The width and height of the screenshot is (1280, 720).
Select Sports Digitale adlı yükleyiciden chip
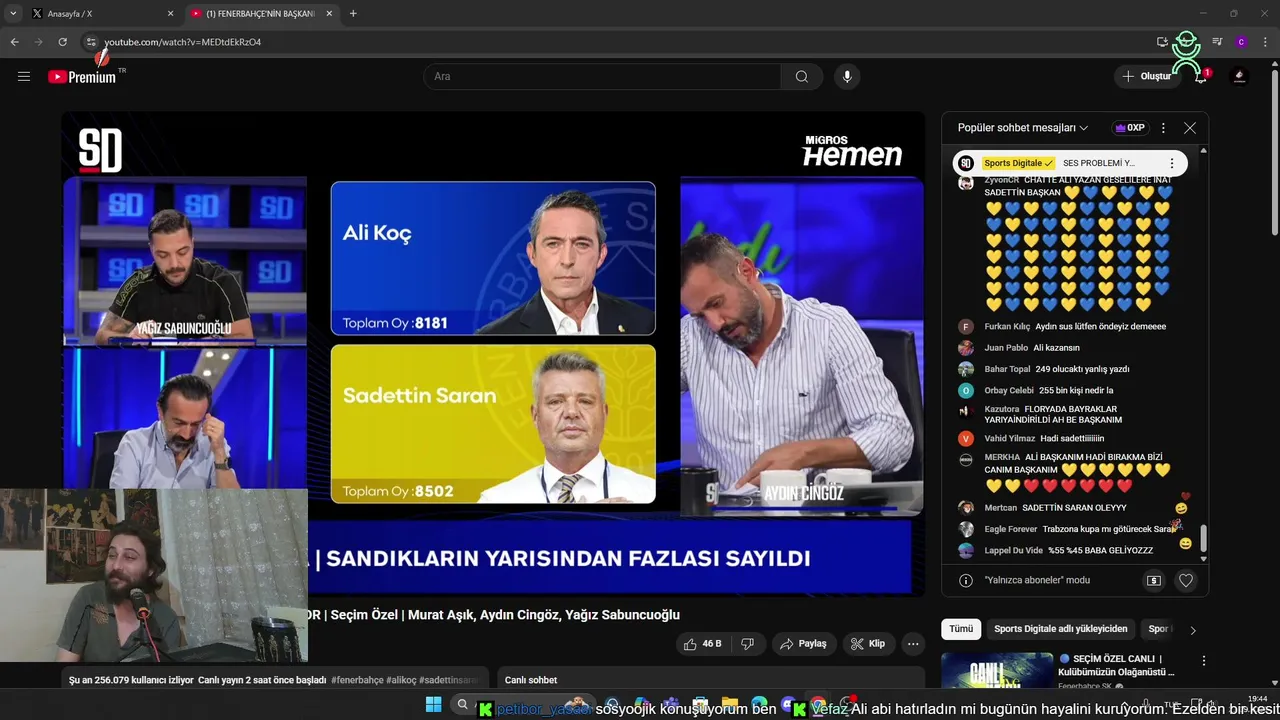1061,629
